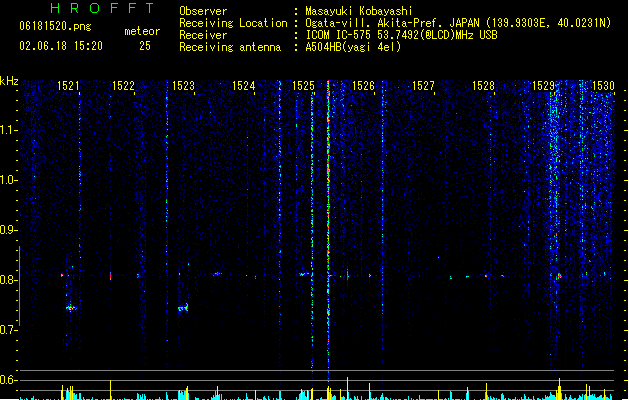The image size is (629, 400).
Task: Click the meteor count value 25
Action: pyautogui.click(x=145, y=46)
